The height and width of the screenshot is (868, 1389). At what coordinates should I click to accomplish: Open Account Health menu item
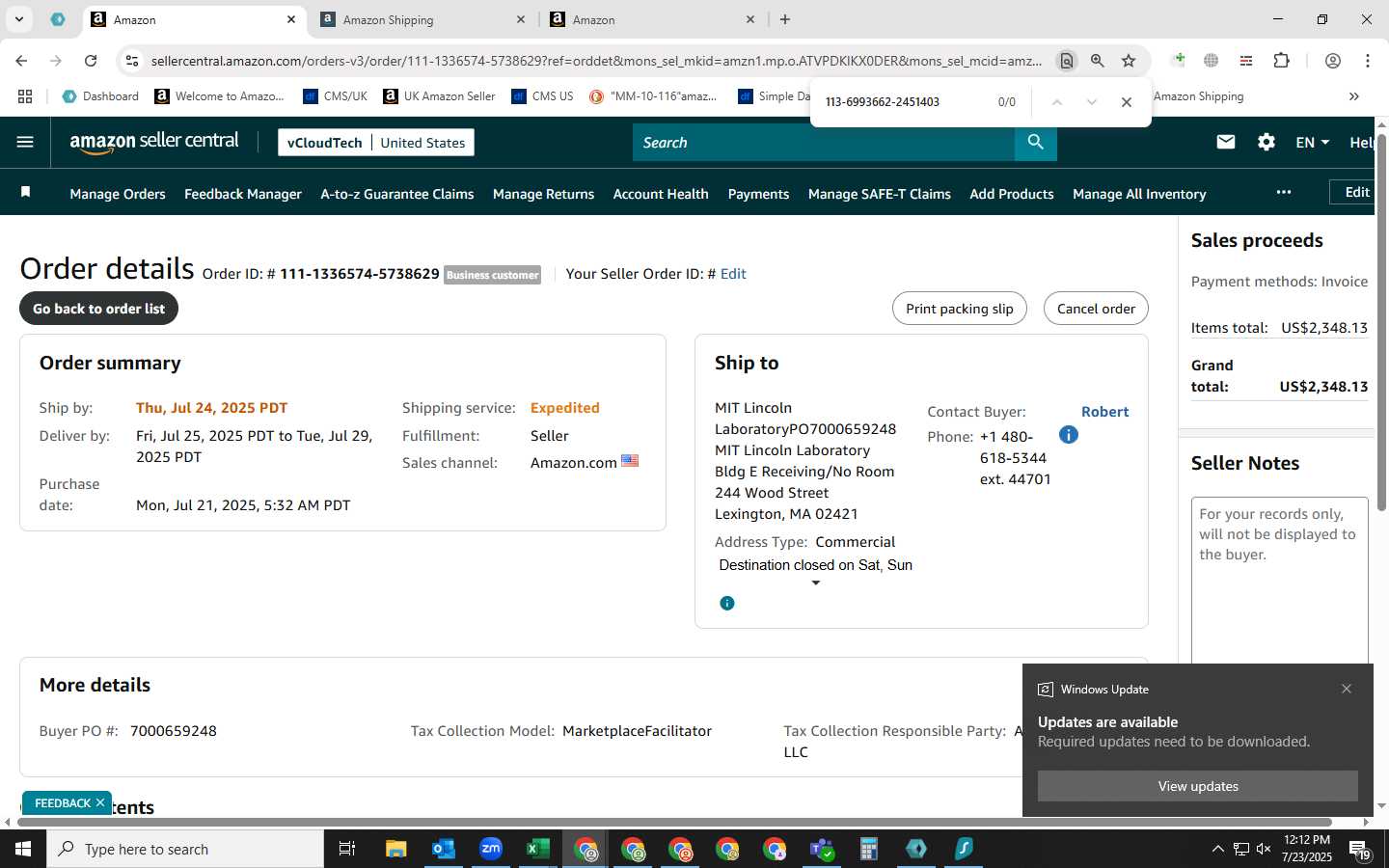661,194
